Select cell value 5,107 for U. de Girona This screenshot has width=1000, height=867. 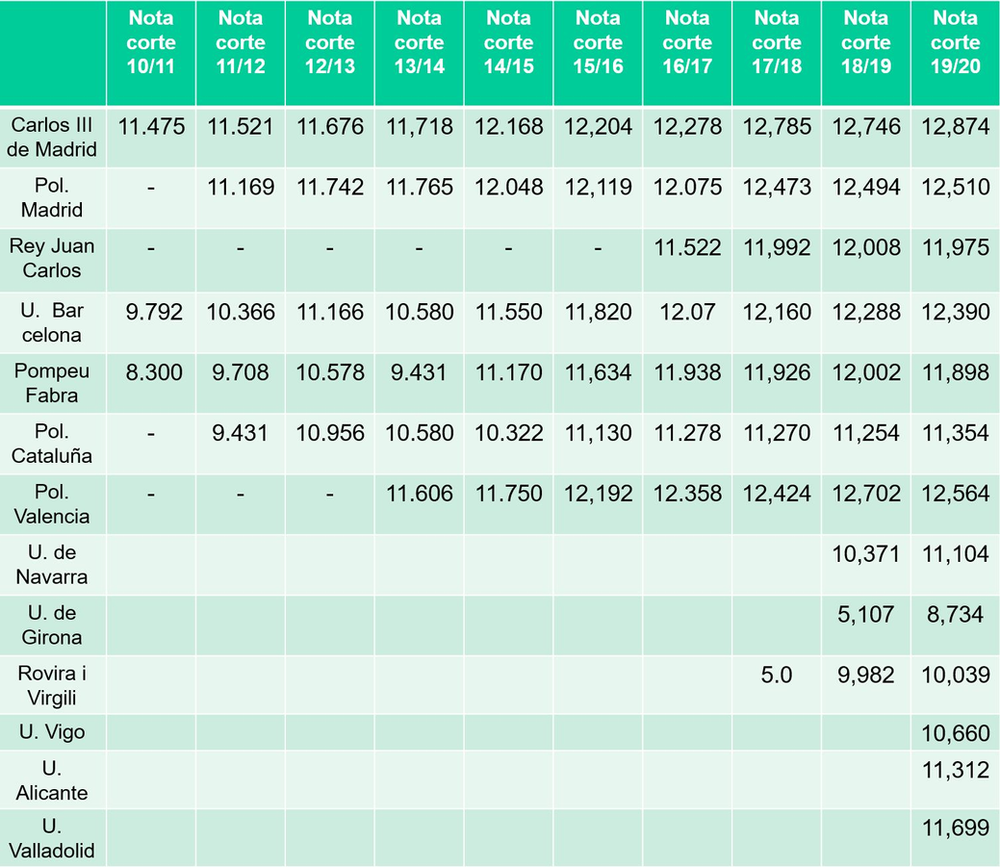pos(865,615)
